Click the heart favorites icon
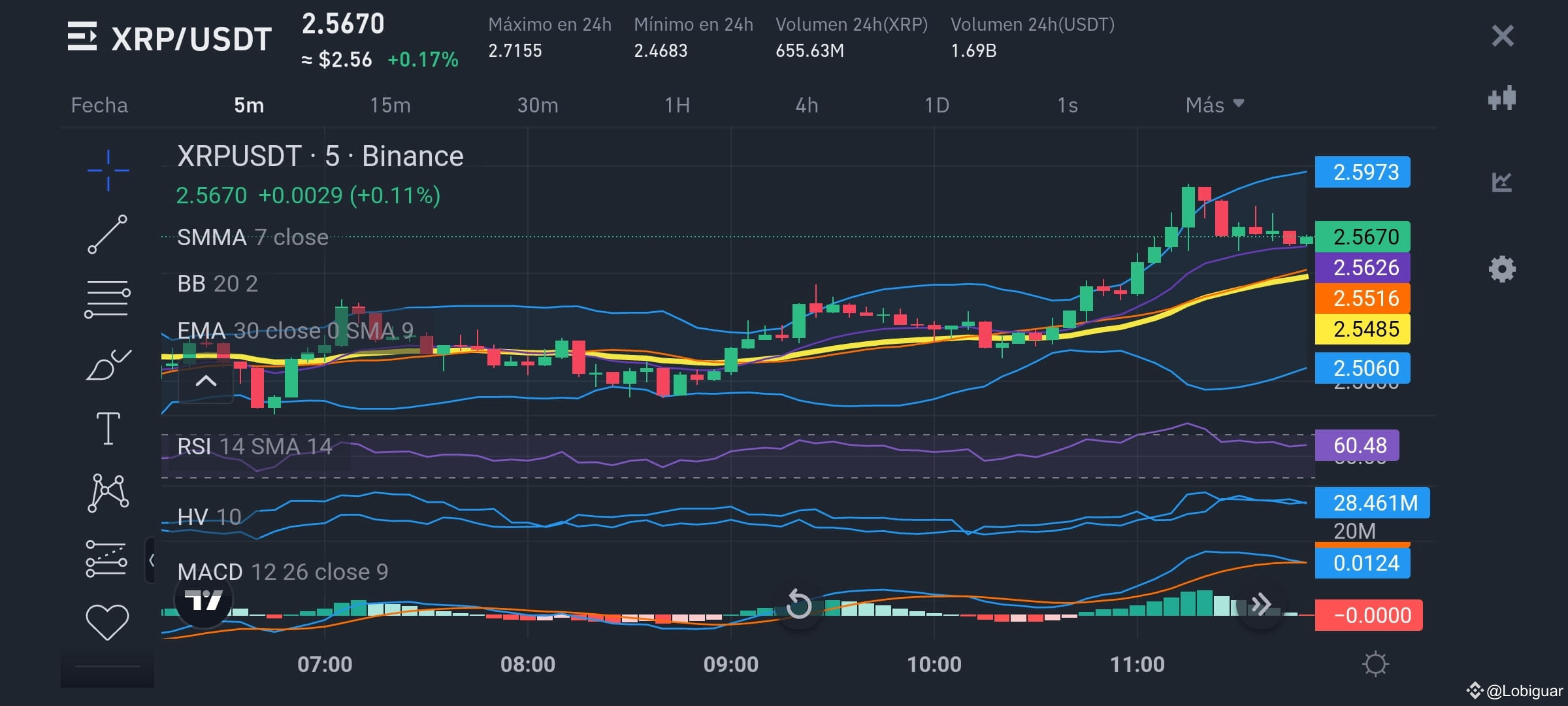Screen dimensions: 1568x706 108,622
